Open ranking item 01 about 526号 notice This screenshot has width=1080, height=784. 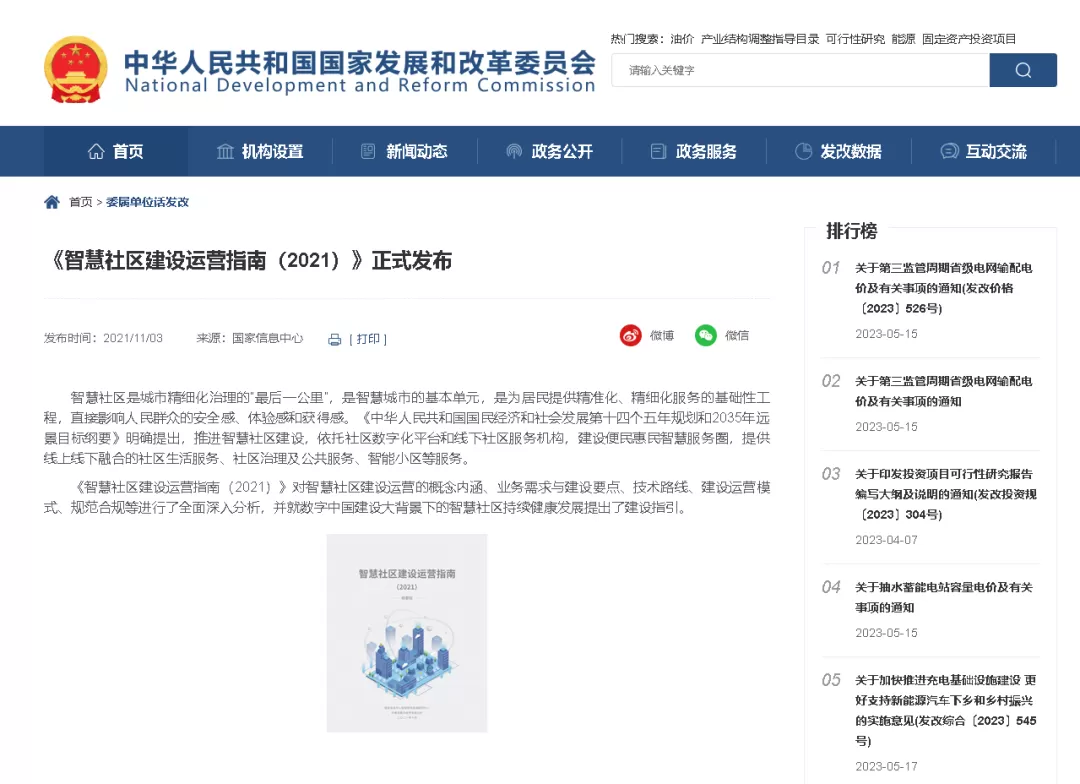(x=944, y=288)
